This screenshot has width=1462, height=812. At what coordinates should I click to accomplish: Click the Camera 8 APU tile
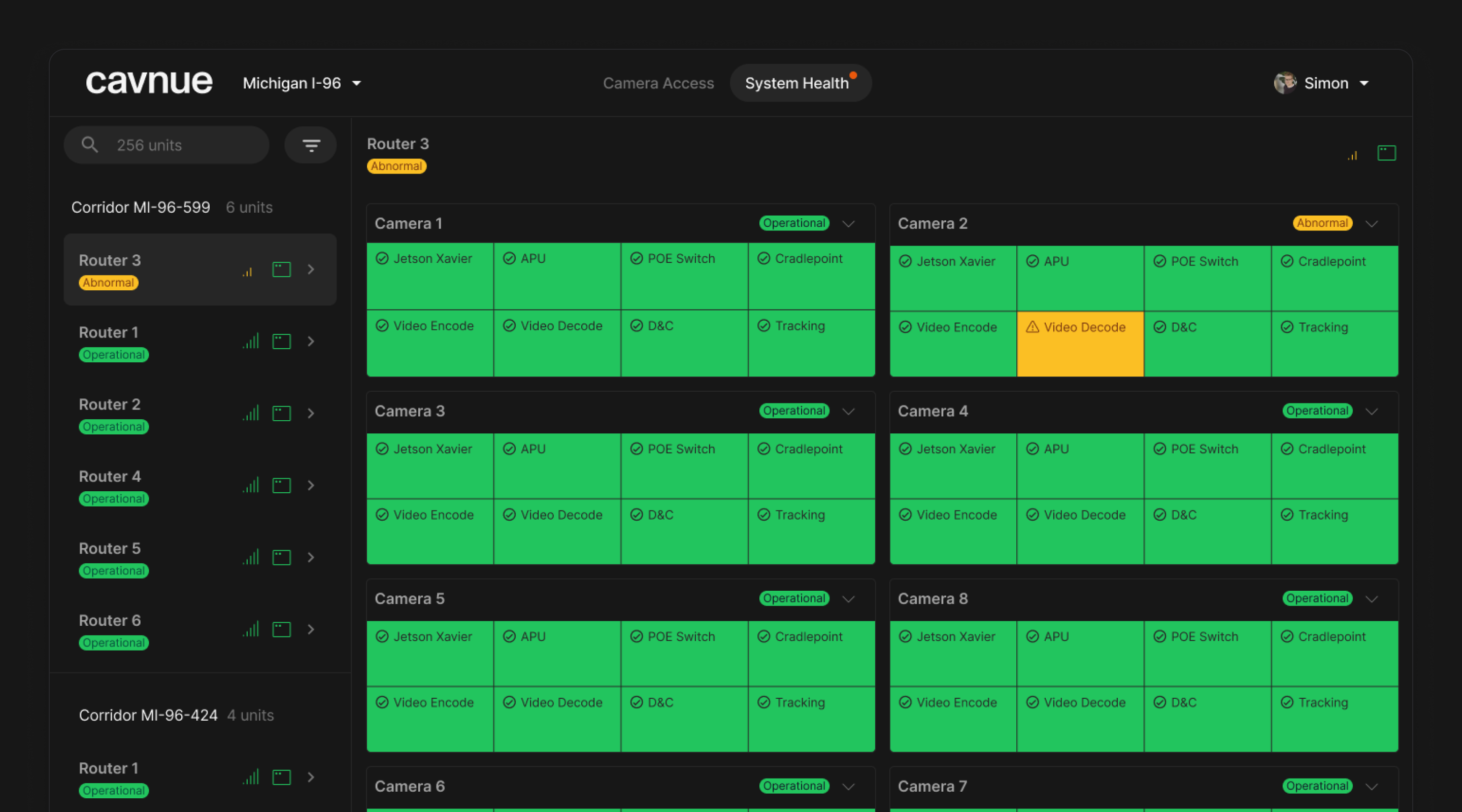coord(1080,654)
